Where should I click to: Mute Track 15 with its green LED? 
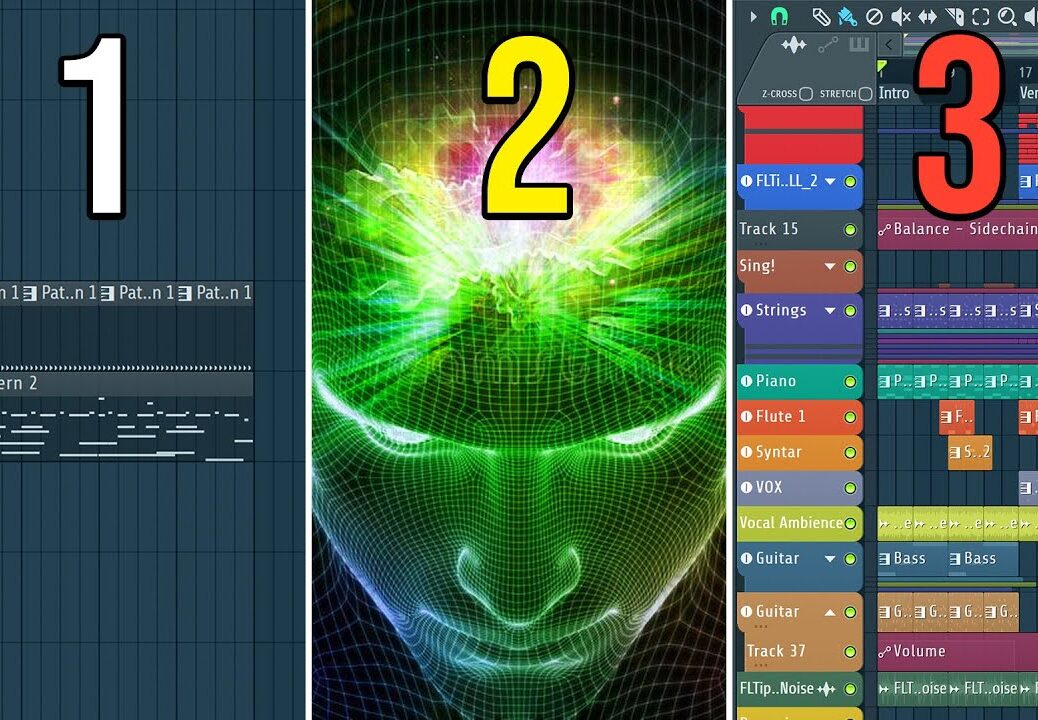tap(851, 230)
